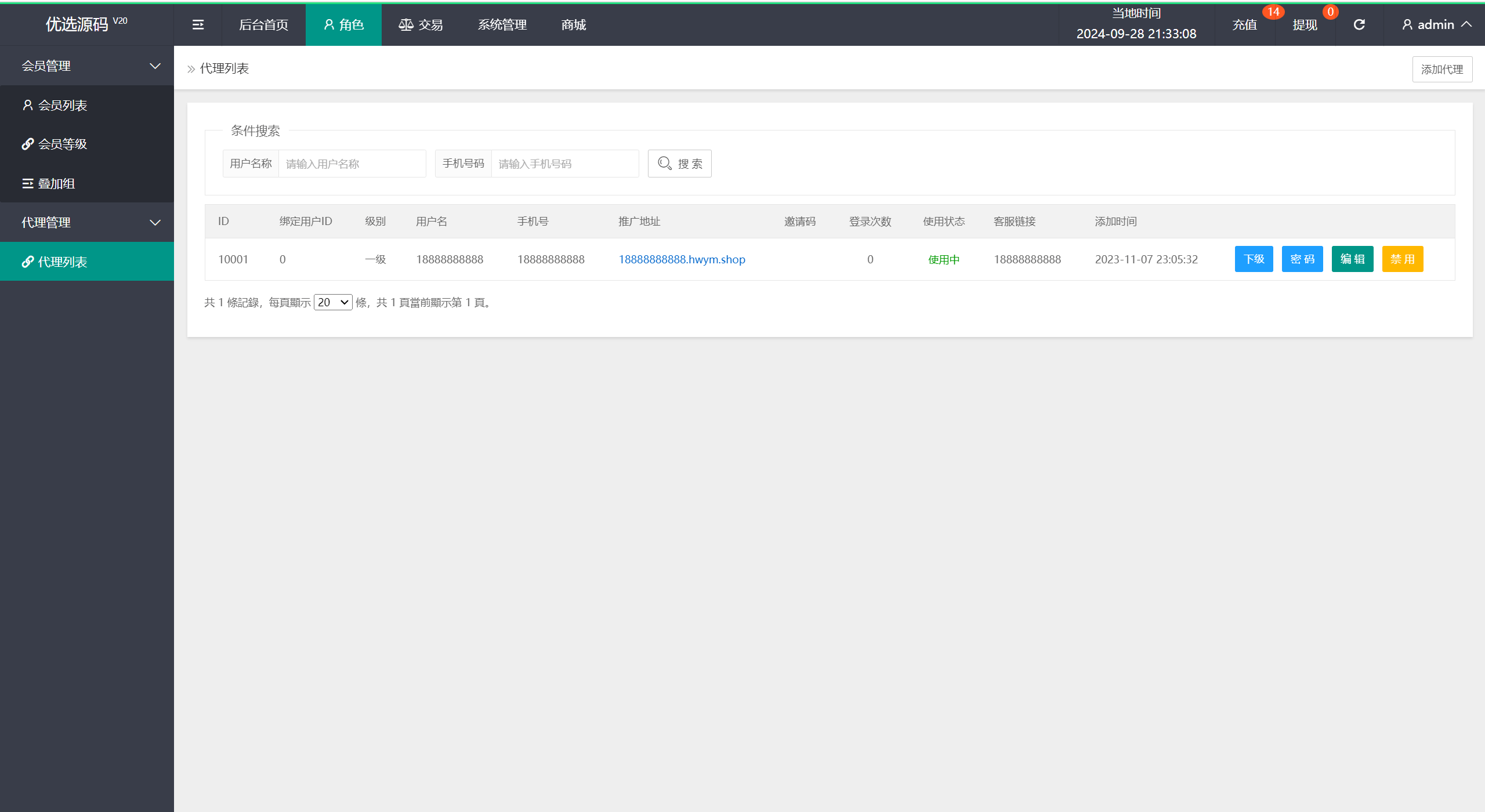Click the refresh icon in header

(1359, 25)
